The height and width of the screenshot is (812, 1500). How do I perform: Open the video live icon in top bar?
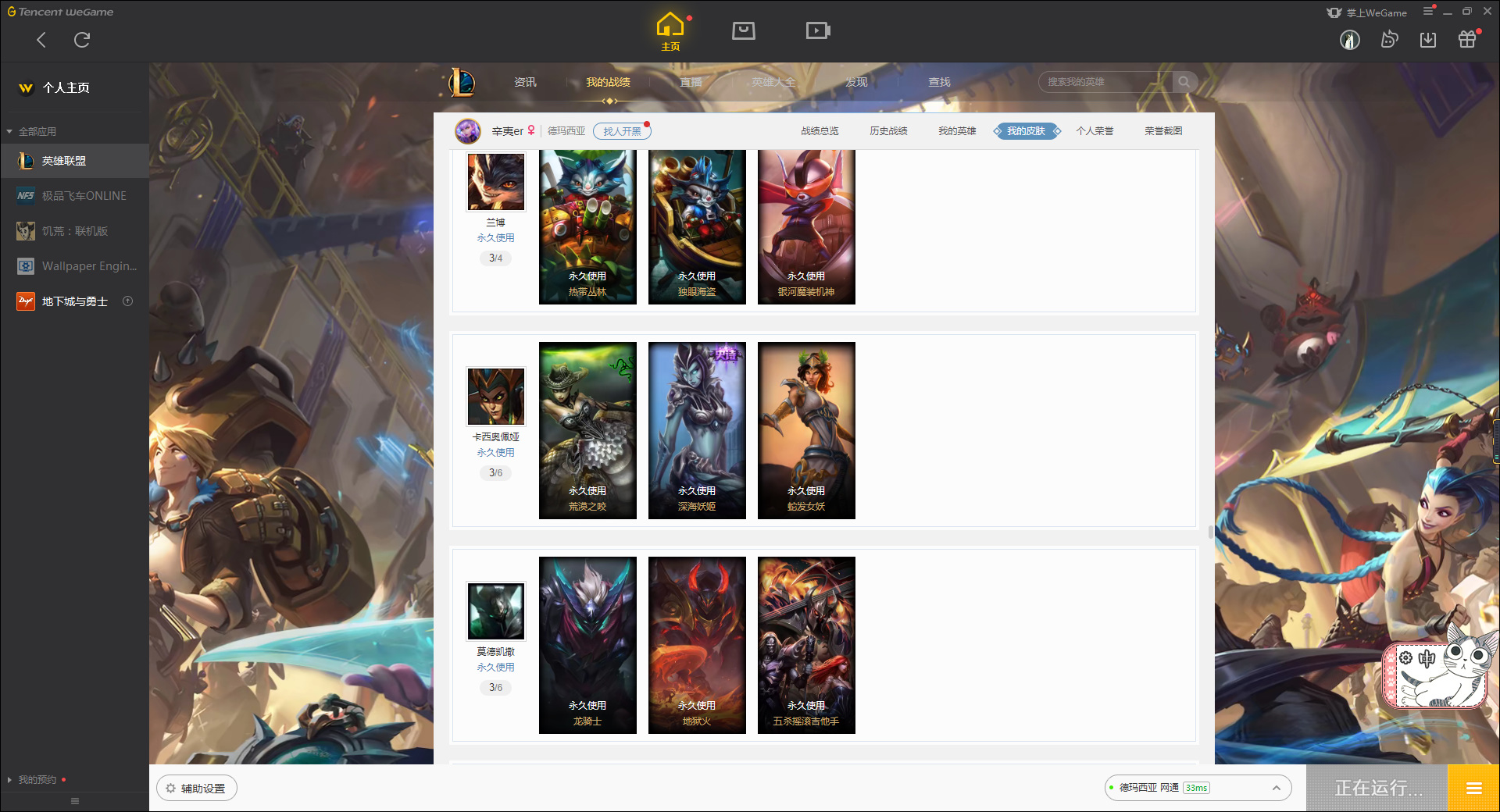(818, 31)
